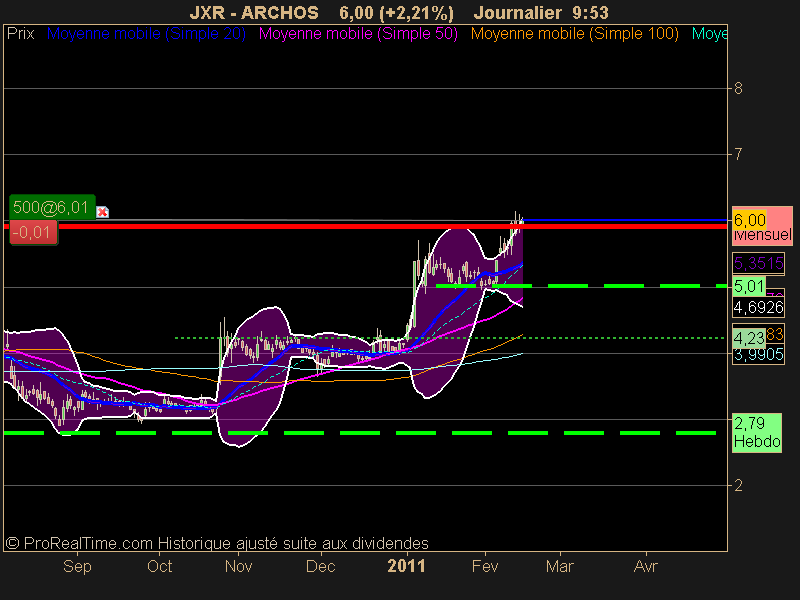Select the thick red horizontal resistance line
Viewport: 800px width, 600px height.
[x=365, y=226]
